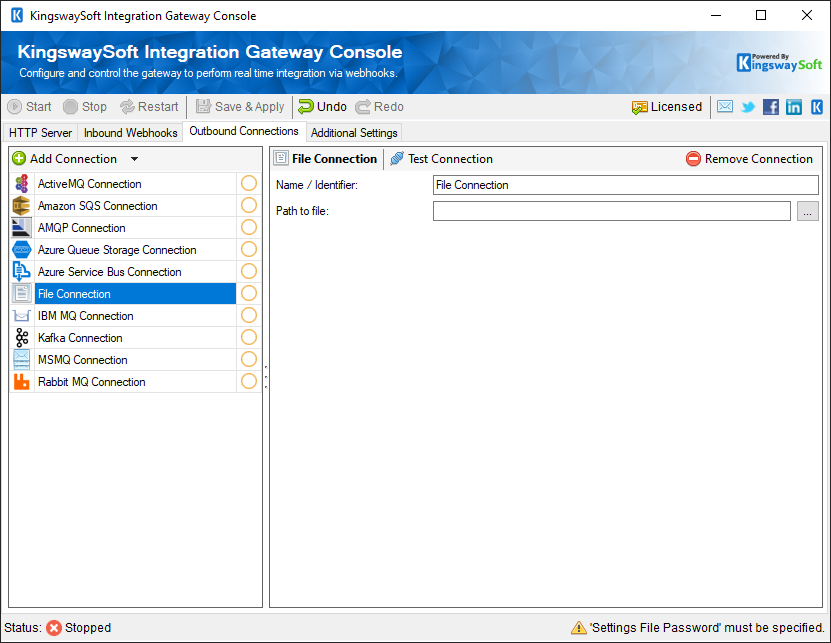The width and height of the screenshot is (831, 643).
Task: Open the email envelope icon in toolbar
Action: click(x=725, y=107)
